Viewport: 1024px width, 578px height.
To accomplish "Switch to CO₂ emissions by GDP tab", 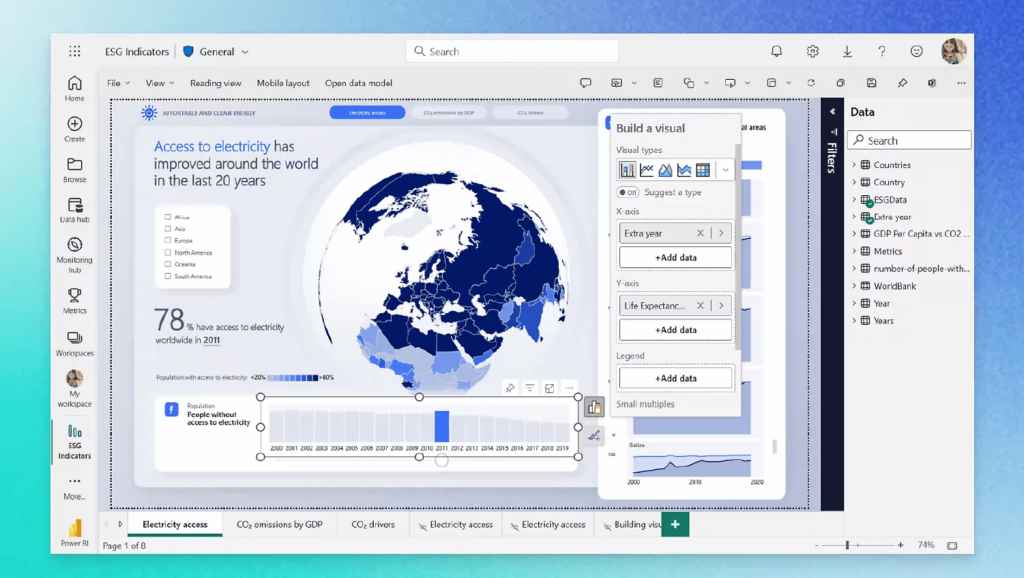I will pyautogui.click(x=280, y=524).
